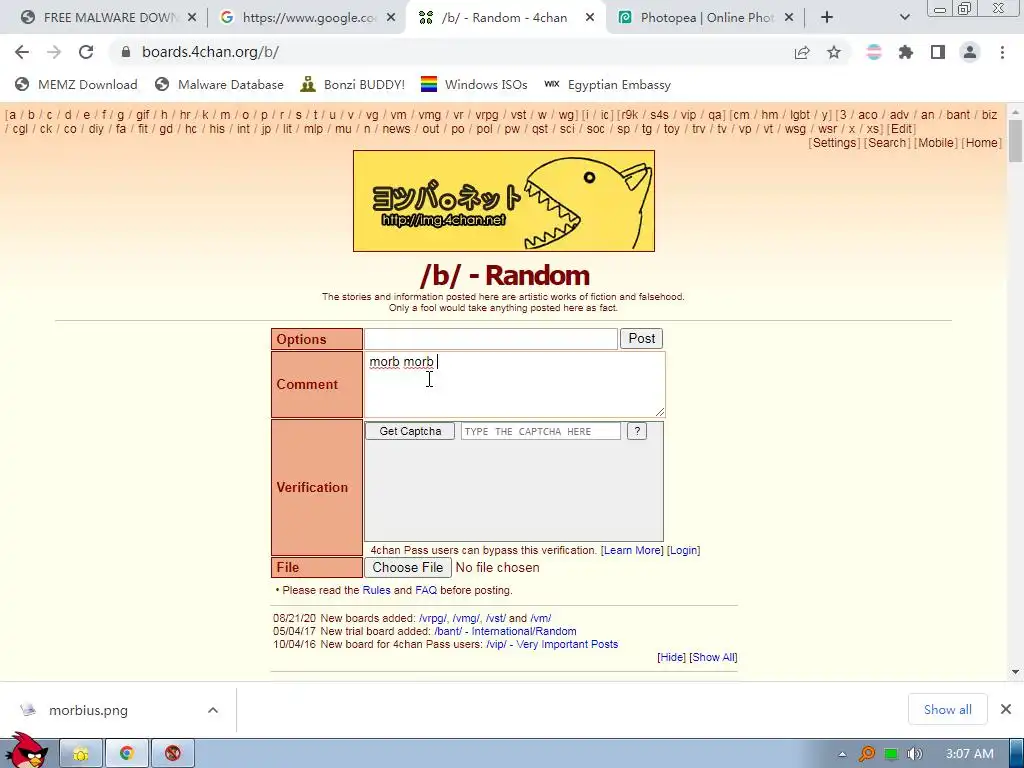Expand the tab search chevron
This screenshot has width=1024, height=768.
point(904,18)
